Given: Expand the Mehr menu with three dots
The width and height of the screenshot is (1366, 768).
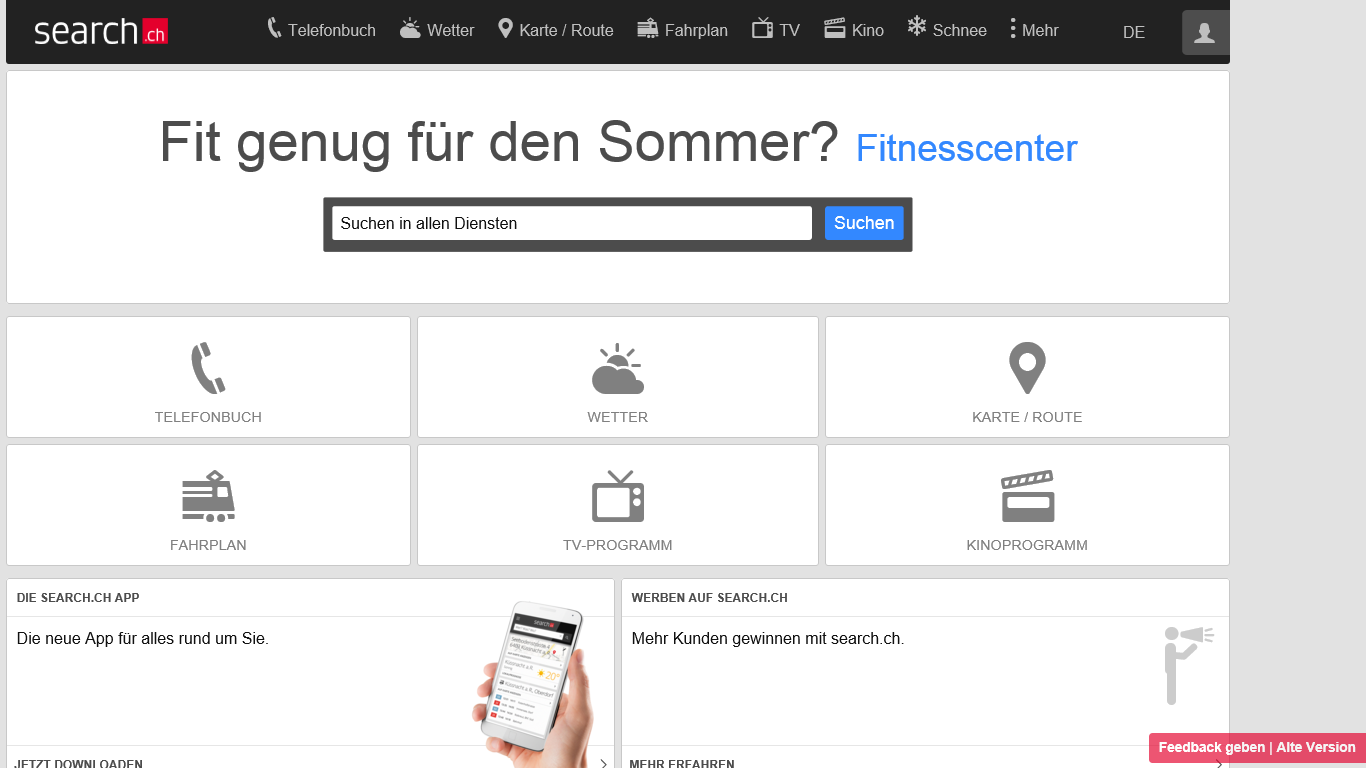Looking at the screenshot, I should tap(1034, 29).
